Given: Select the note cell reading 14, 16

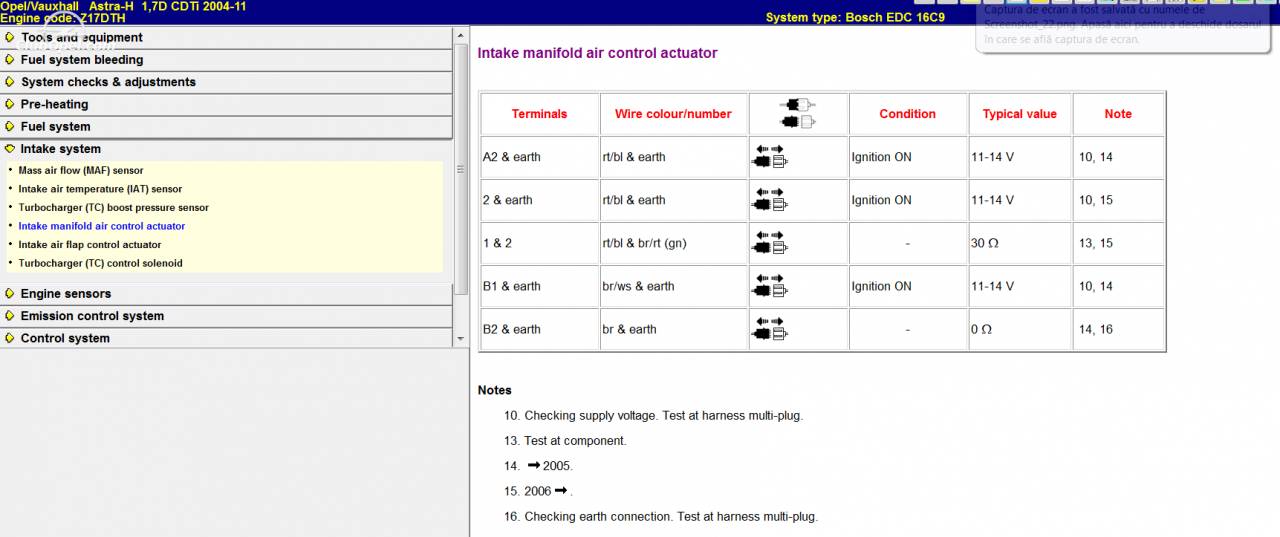Looking at the screenshot, I should (1119, 329).
